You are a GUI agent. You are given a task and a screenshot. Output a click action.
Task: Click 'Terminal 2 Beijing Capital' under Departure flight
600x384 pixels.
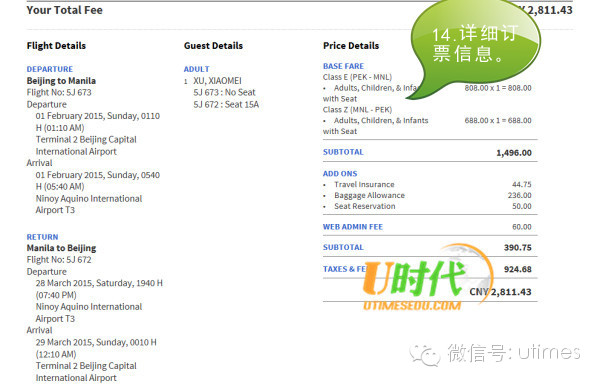point(86,139)
